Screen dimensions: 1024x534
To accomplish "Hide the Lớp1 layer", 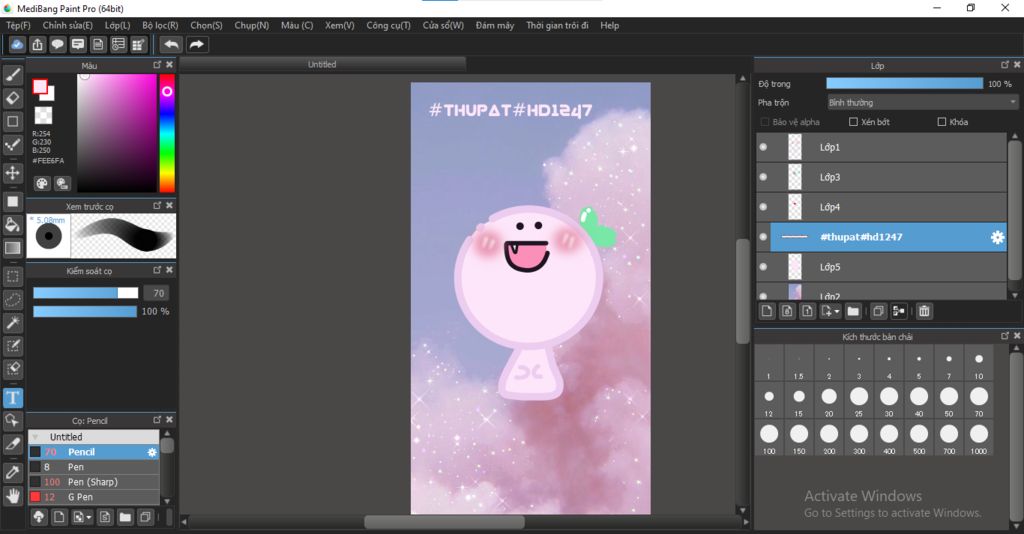I will click(x=764, y=147).
